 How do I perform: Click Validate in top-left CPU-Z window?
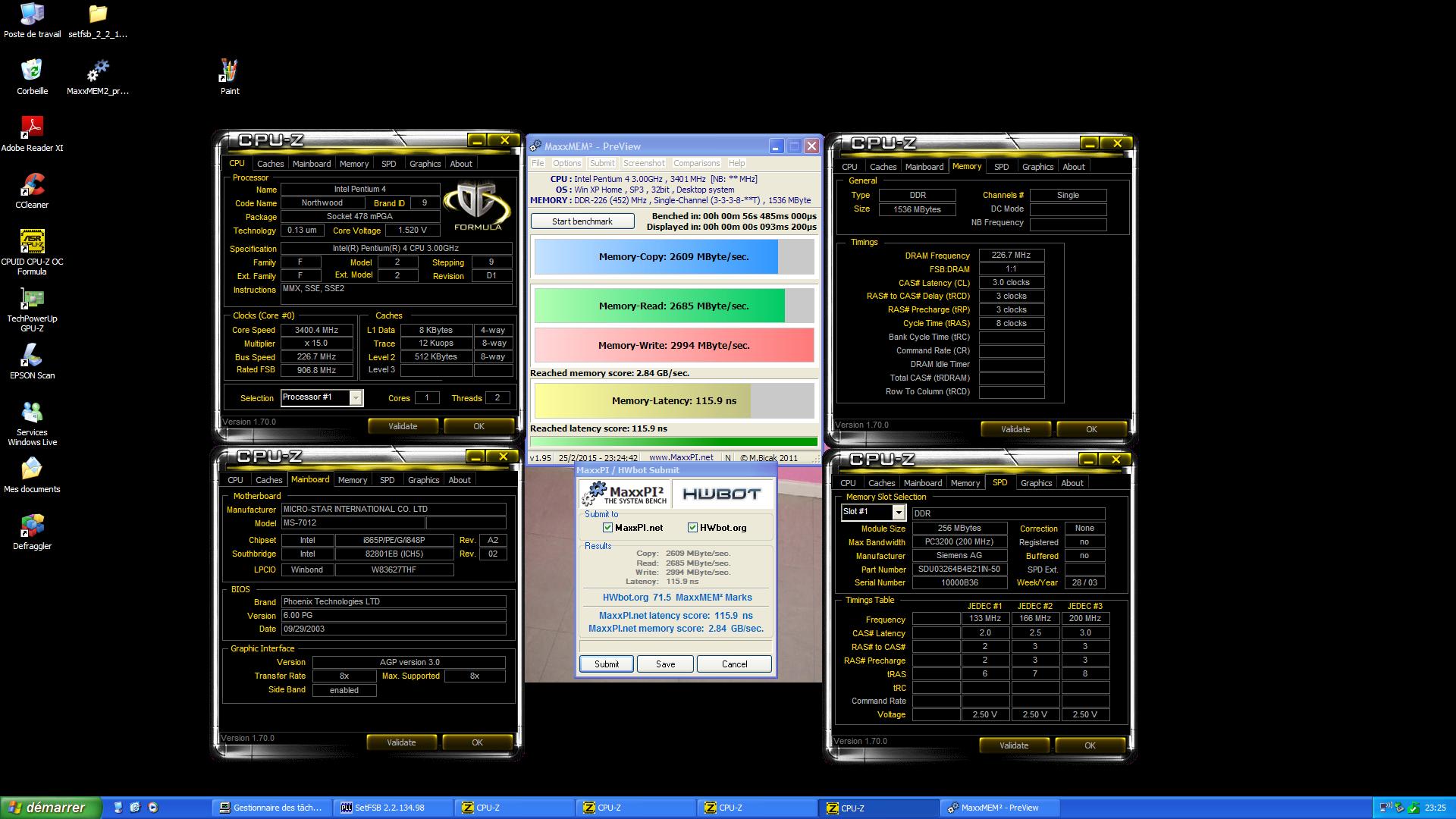click(403, 426)
